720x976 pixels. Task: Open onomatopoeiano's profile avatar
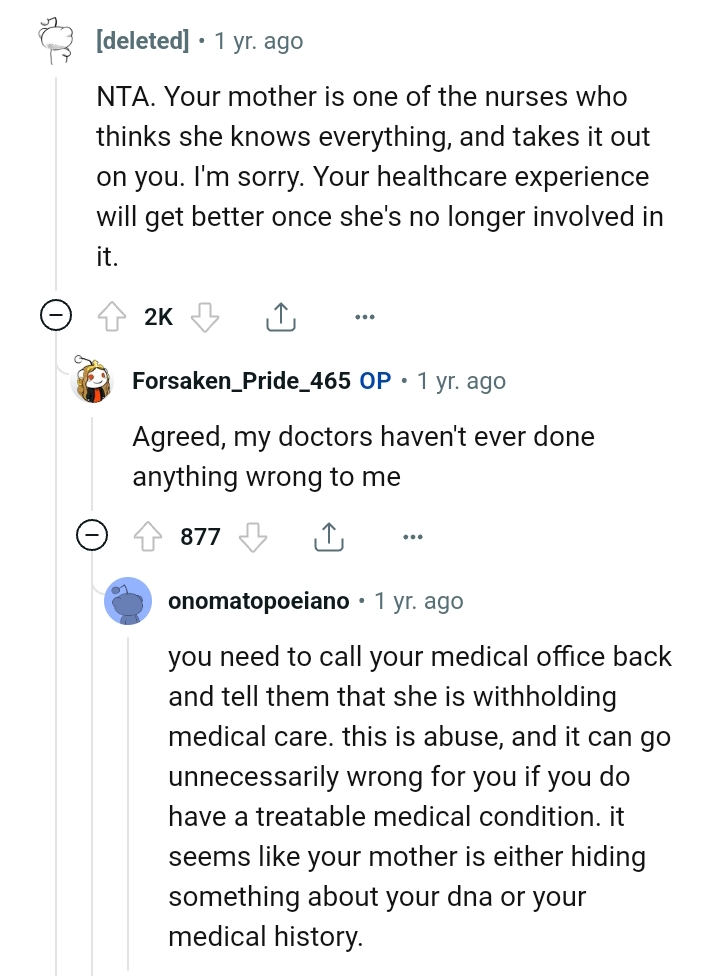[x=127, y=601]
